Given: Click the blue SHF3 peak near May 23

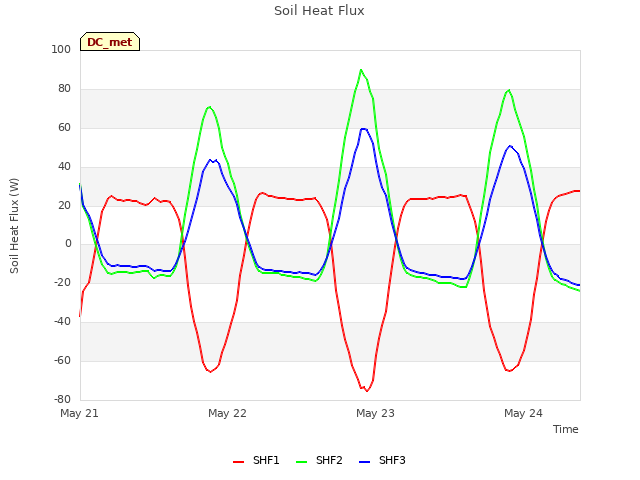Looking at the screenshot, I should pos(363,129).
